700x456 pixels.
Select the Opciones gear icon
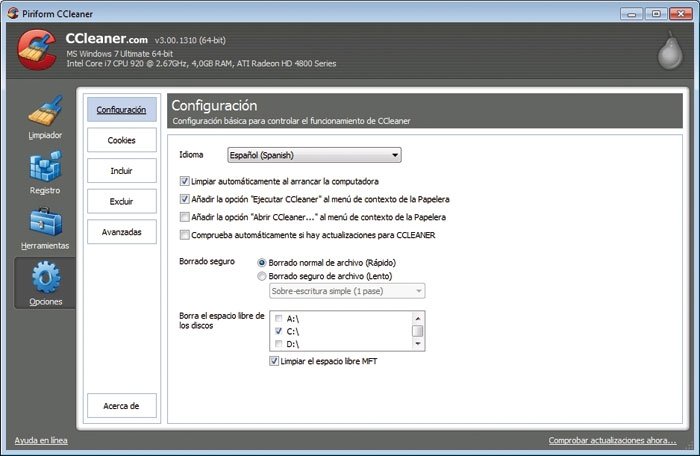point(46,278)
